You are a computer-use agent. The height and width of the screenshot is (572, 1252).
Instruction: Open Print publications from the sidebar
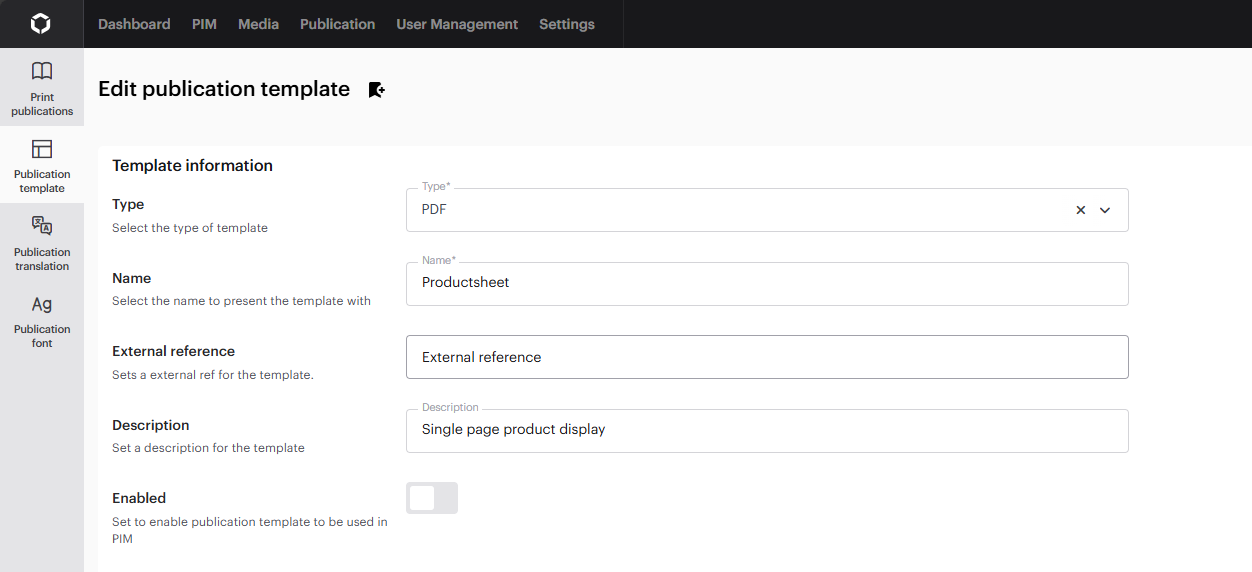coord(42,88)
